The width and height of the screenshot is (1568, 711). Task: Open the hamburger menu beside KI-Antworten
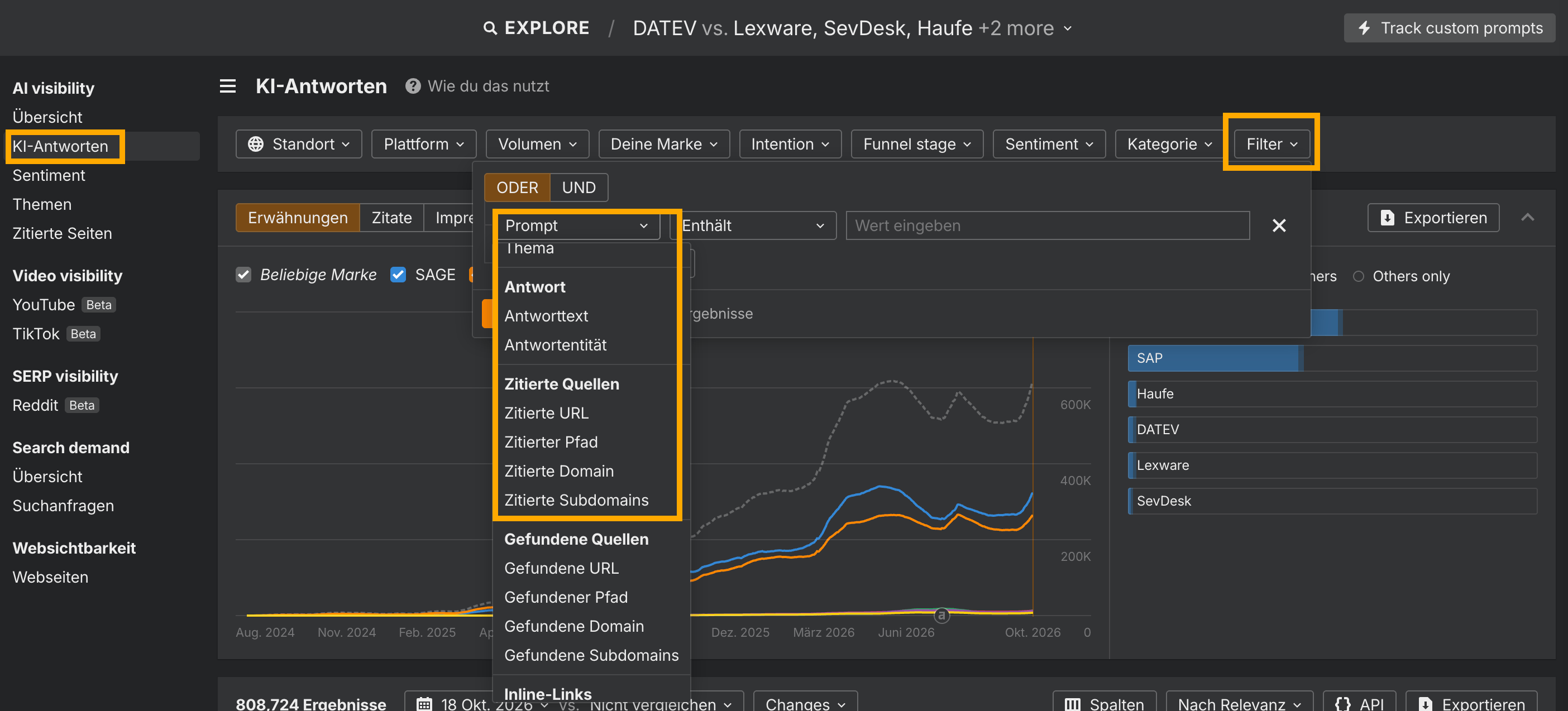pyautogui.click(x=228, y=87)
